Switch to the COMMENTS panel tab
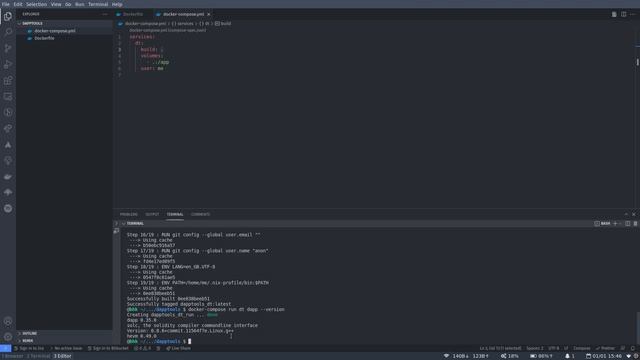The width and height of the screenshot is (640, 360). tap(200, 214)
